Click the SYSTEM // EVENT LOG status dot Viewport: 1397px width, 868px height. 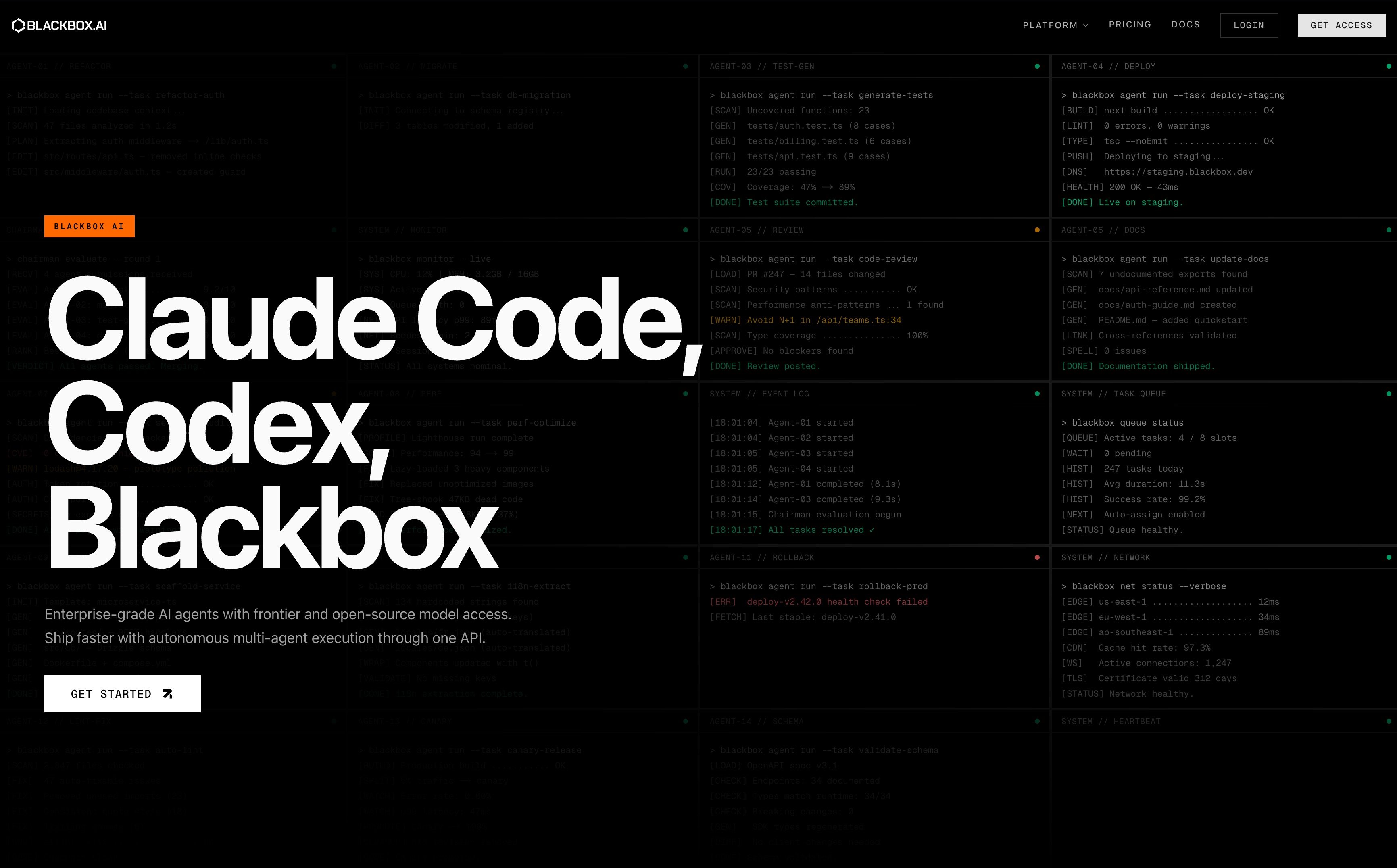pyautogui.click(x=1036, y=393)
